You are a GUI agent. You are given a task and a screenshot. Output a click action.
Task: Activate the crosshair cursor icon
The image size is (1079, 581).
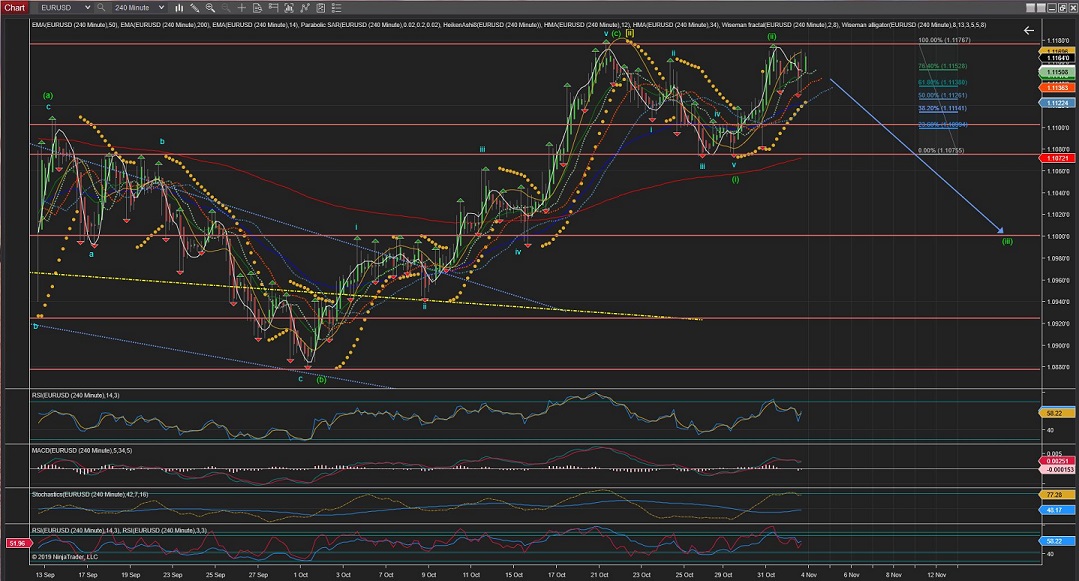pyautogui.click(x=242, y=8)
